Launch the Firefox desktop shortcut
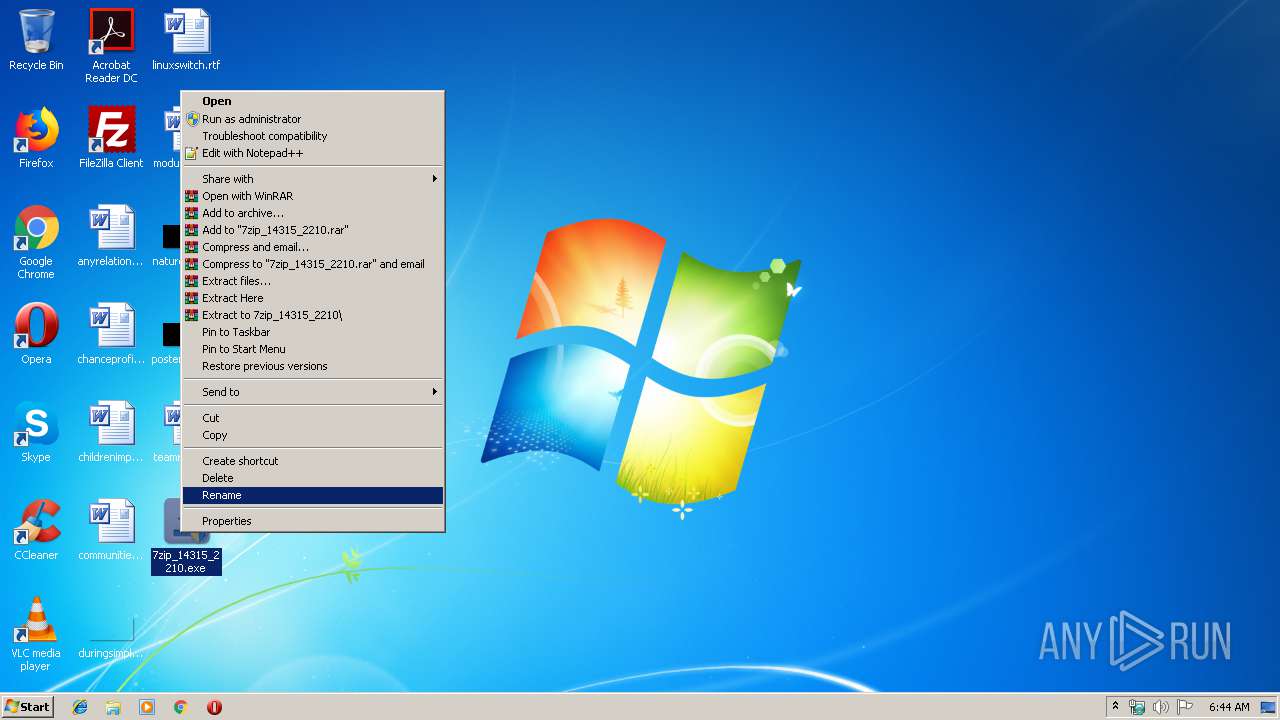 pos(36,138)
